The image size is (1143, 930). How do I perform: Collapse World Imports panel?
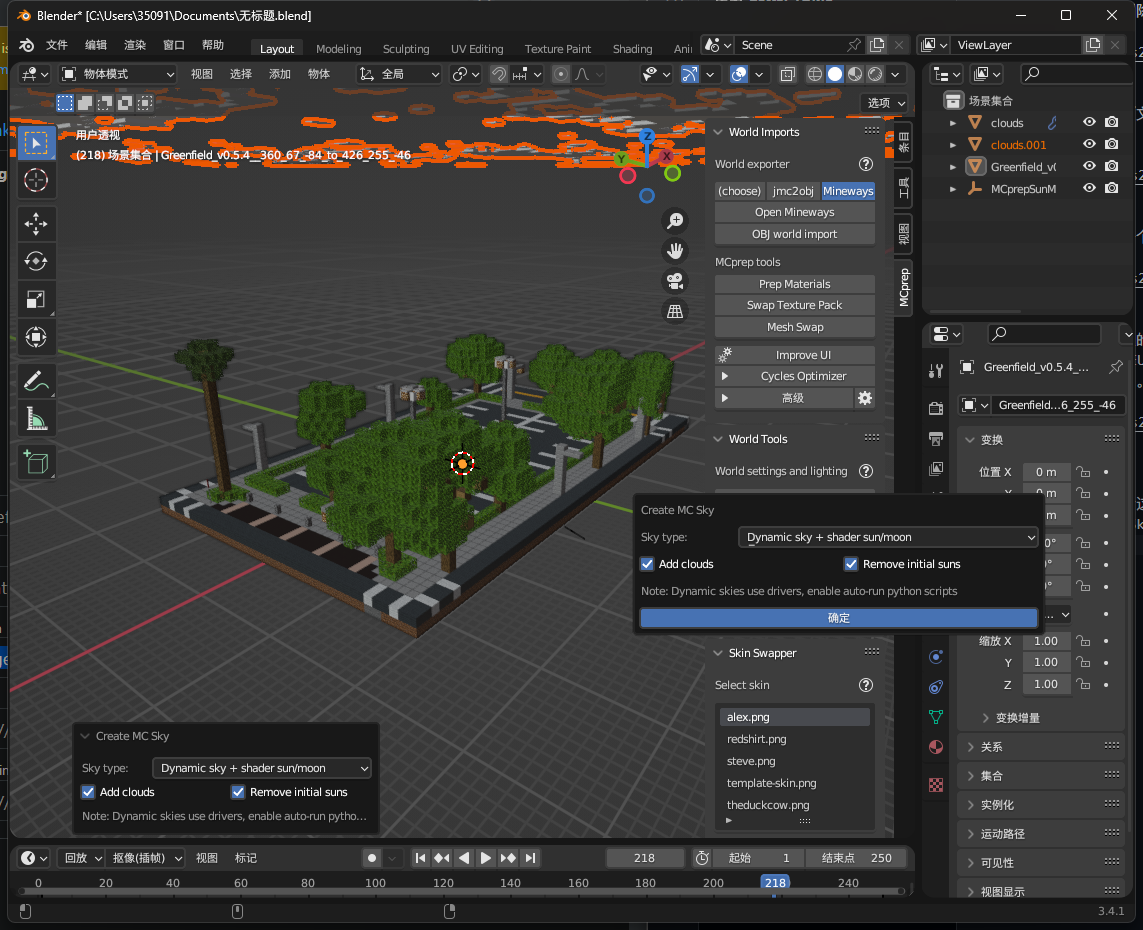(x=718, y=132)
